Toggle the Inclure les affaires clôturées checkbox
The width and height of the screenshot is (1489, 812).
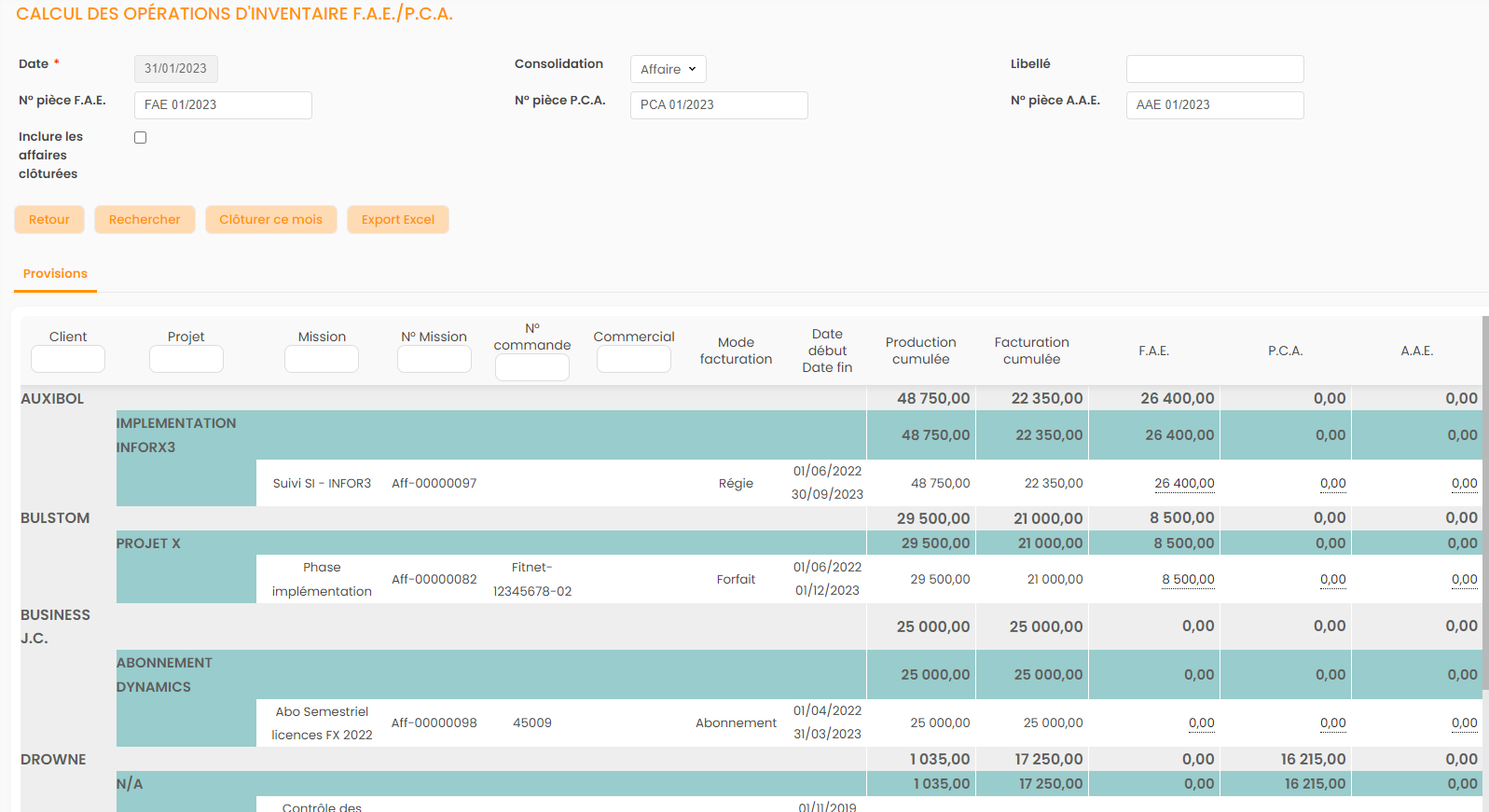click(x=141, y=138)
